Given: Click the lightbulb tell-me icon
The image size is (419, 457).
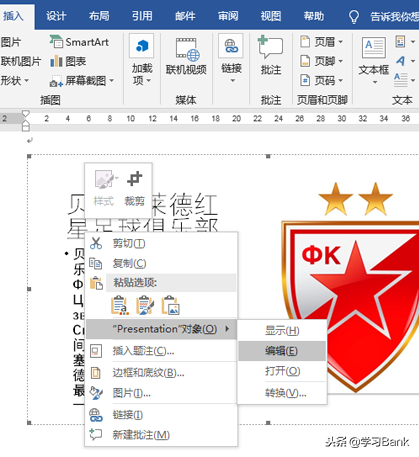Looking at the screenshot, I should coord(354,16).
